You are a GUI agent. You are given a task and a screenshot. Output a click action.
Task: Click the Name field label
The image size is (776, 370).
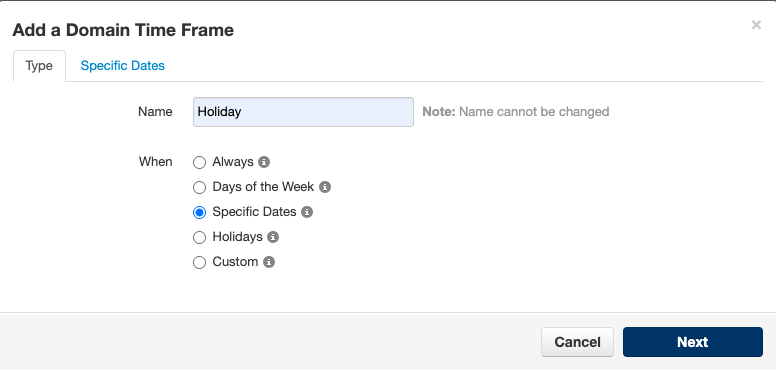[x=155, y=112]
